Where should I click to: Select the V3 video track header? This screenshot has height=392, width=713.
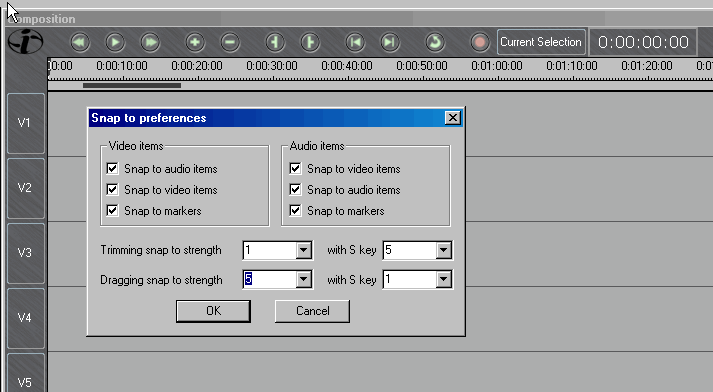26,253
